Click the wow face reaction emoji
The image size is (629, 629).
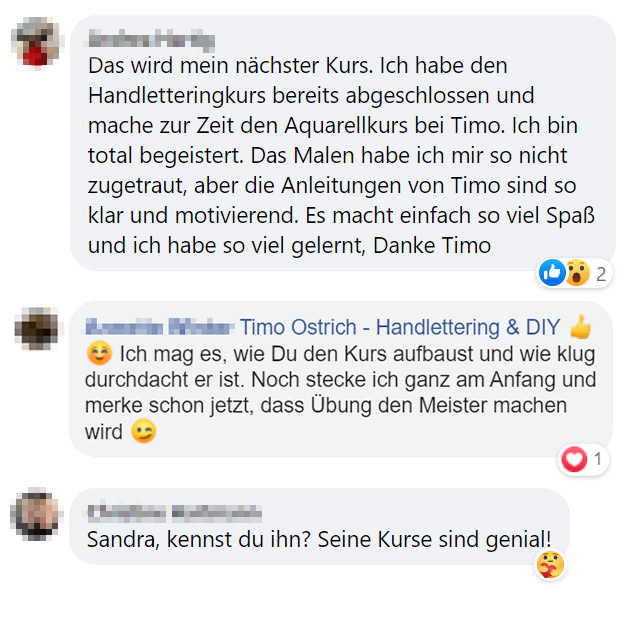pos(577,273)
